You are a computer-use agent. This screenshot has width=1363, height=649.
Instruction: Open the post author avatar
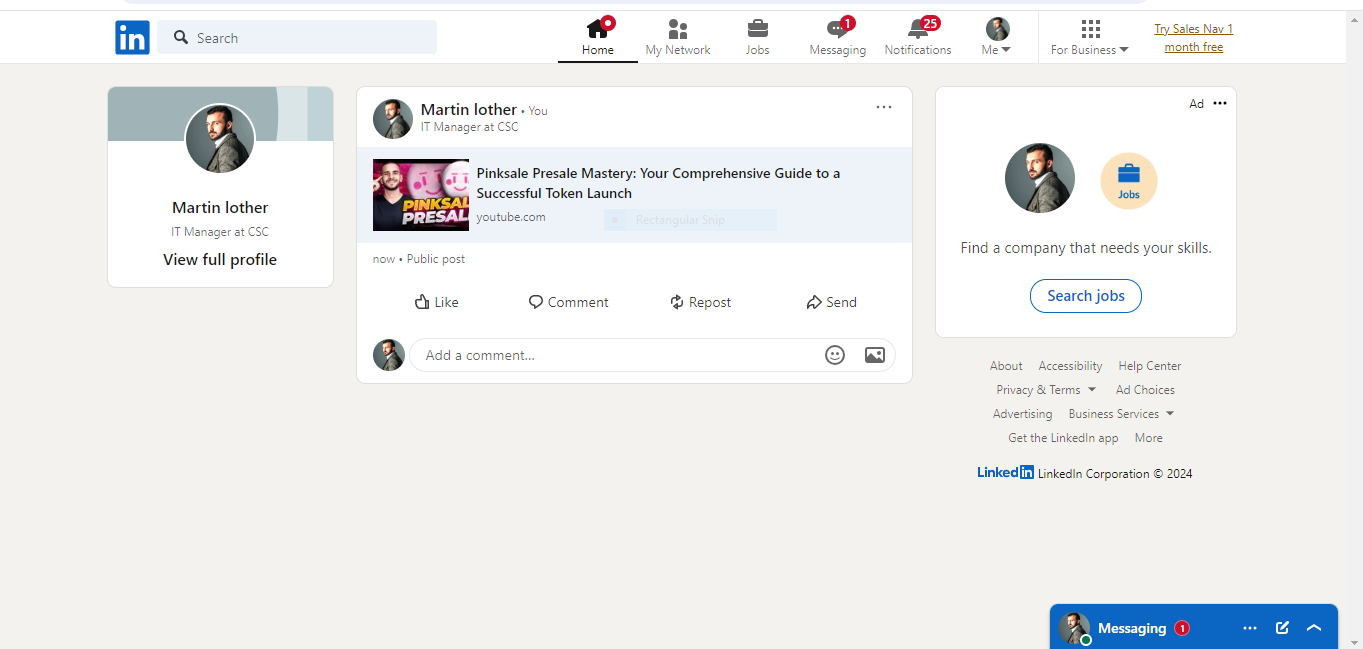click(x=393, y=118)
